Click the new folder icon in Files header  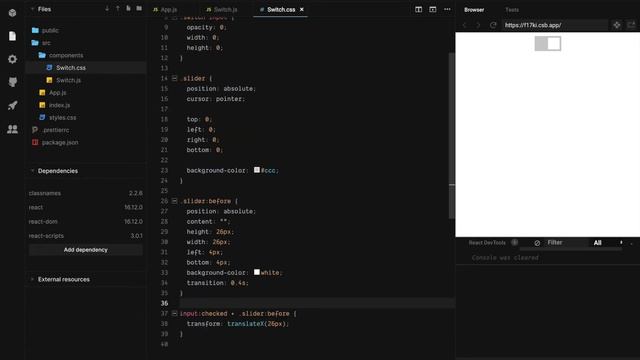click(139, 9)
